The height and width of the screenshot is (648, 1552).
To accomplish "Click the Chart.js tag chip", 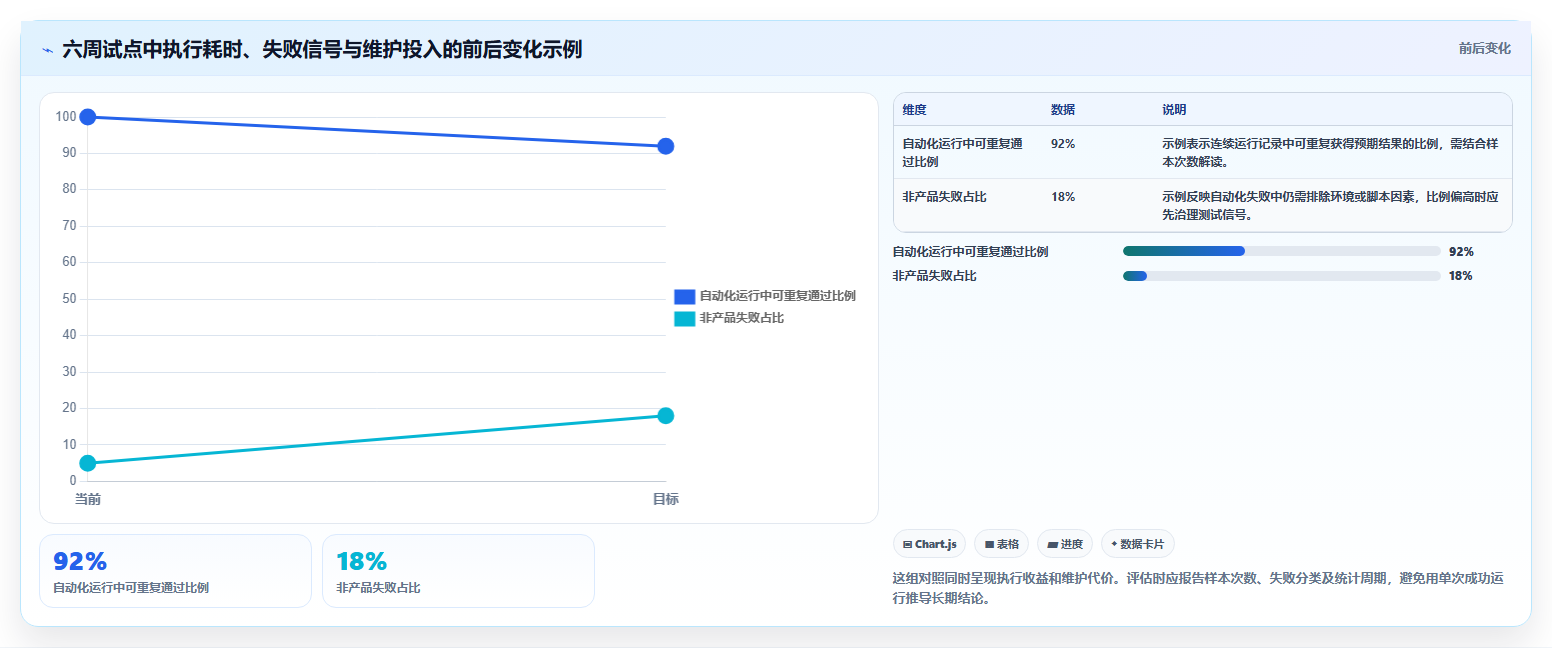I will point(929,544).
